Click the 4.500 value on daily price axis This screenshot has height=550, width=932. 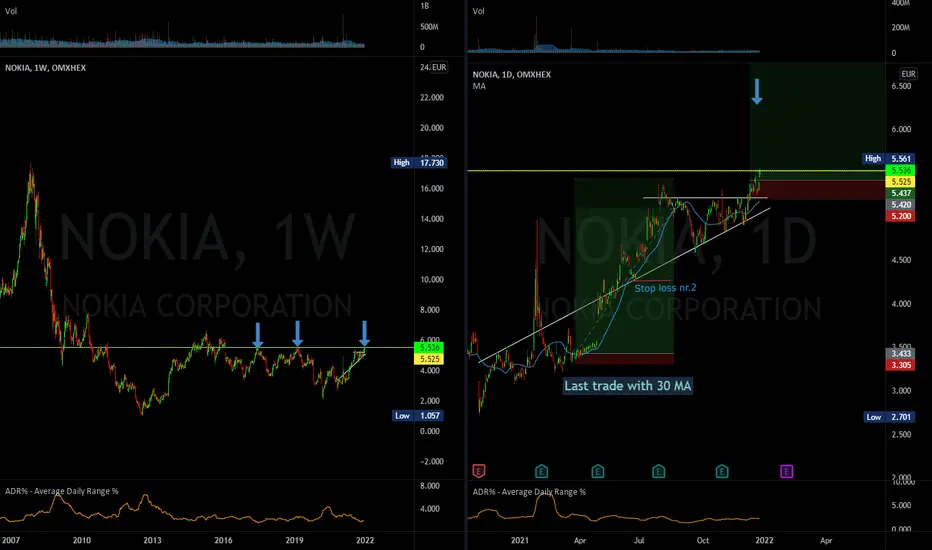[901, 260]
